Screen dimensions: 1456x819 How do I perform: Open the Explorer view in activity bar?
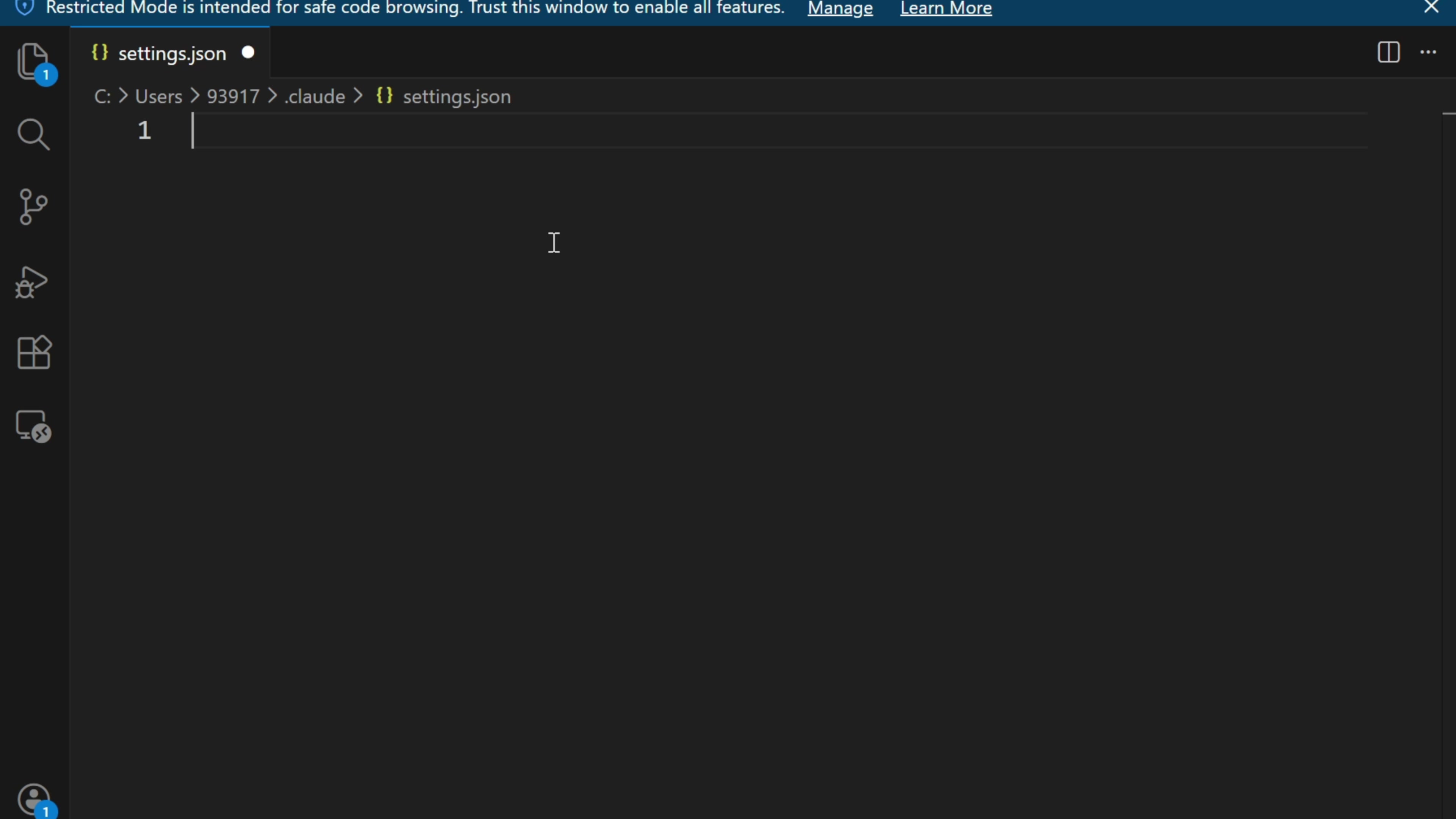[33, 61]
